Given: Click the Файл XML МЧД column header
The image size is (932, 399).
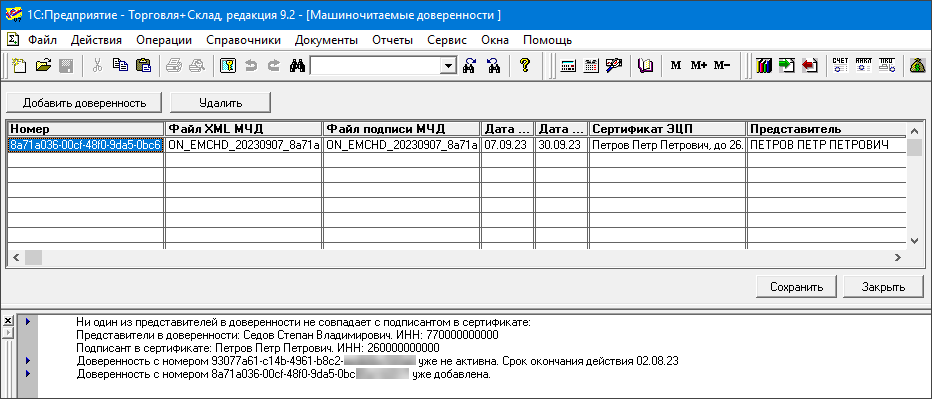Looking at the screenshot, I should point(244,129).
